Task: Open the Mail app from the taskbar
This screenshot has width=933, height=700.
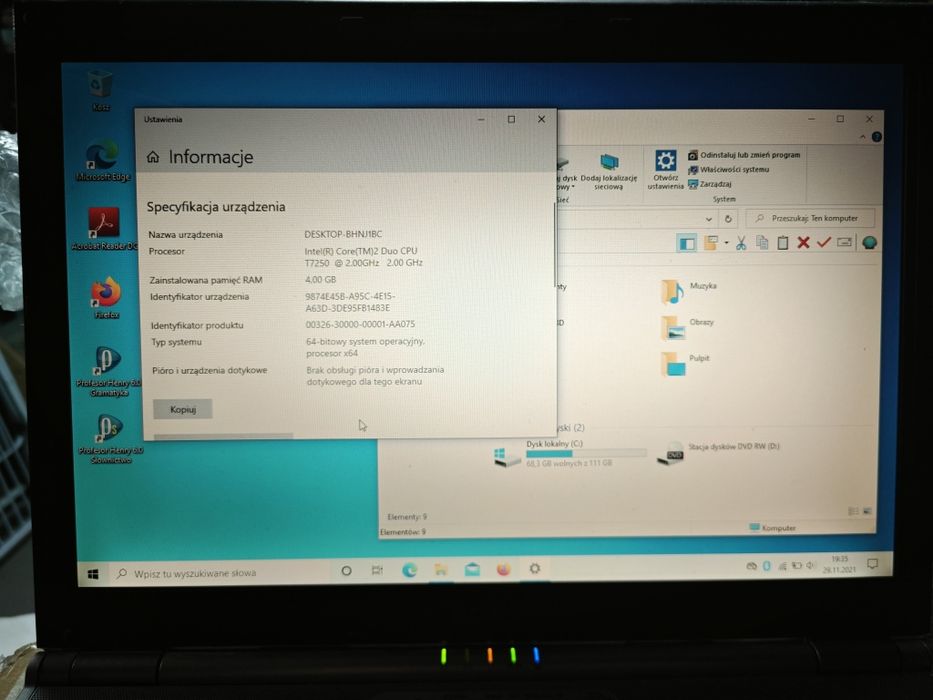Action: [472, 570]
